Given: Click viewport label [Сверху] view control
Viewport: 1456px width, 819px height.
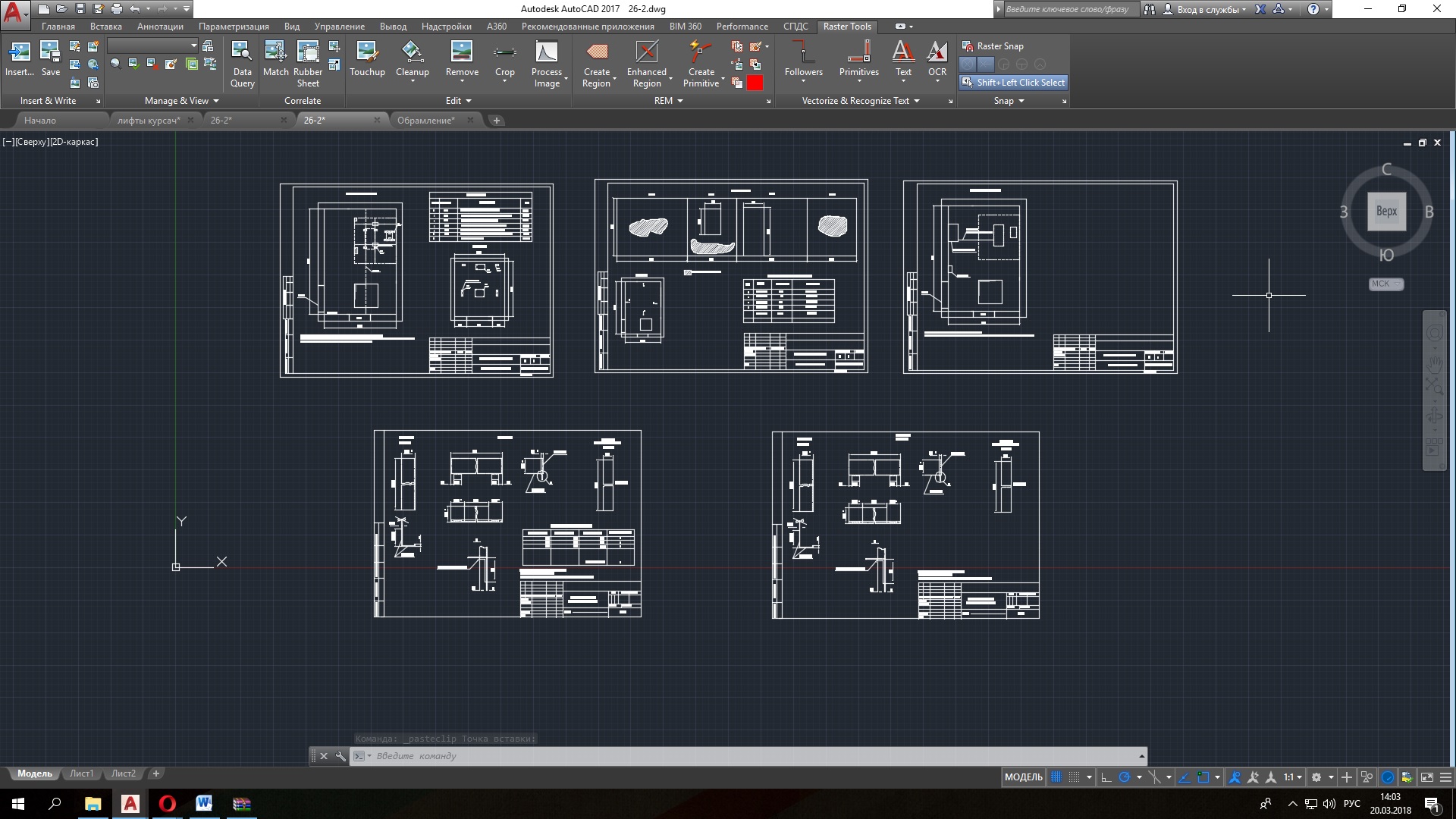Looking at the screenshot, I should click(x=32, y=142).
